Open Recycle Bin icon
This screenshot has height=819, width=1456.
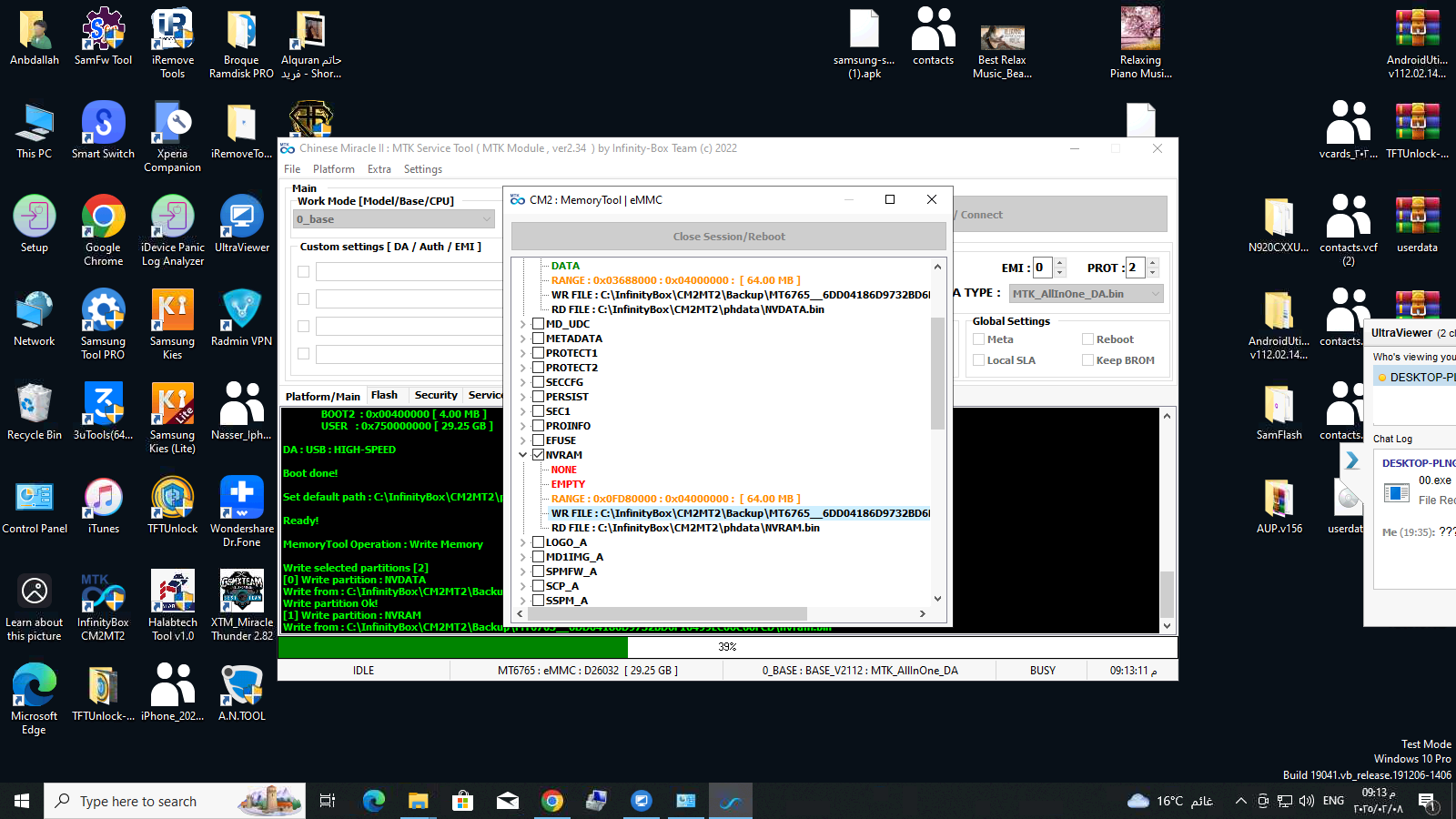[34, 411]
